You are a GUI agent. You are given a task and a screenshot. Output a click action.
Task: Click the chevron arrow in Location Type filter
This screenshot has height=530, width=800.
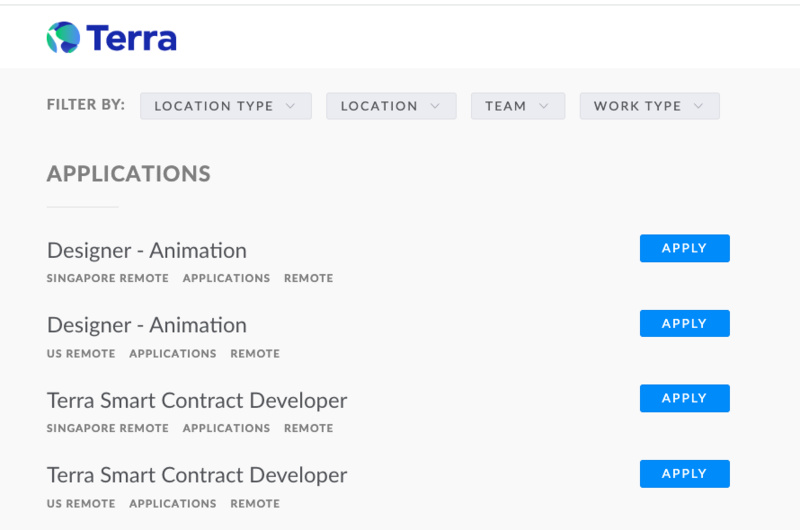[291, 106]
